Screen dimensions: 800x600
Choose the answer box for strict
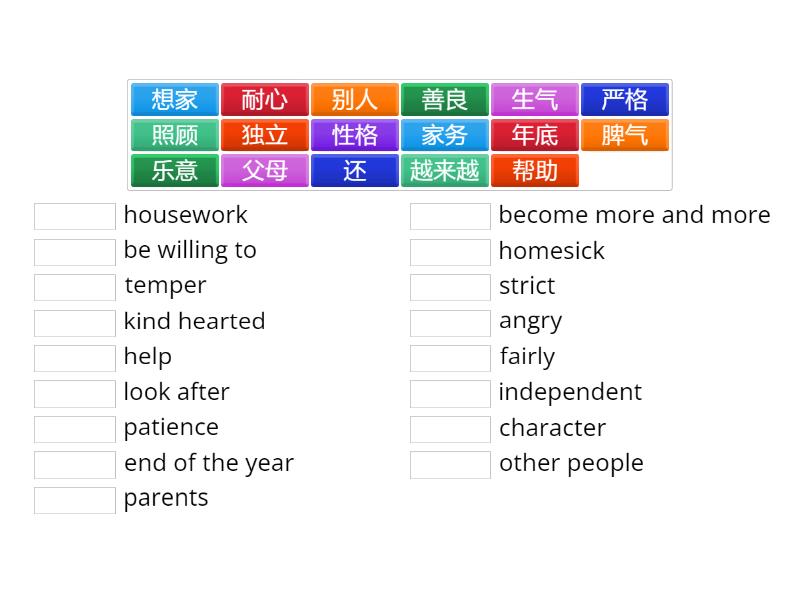450,287
